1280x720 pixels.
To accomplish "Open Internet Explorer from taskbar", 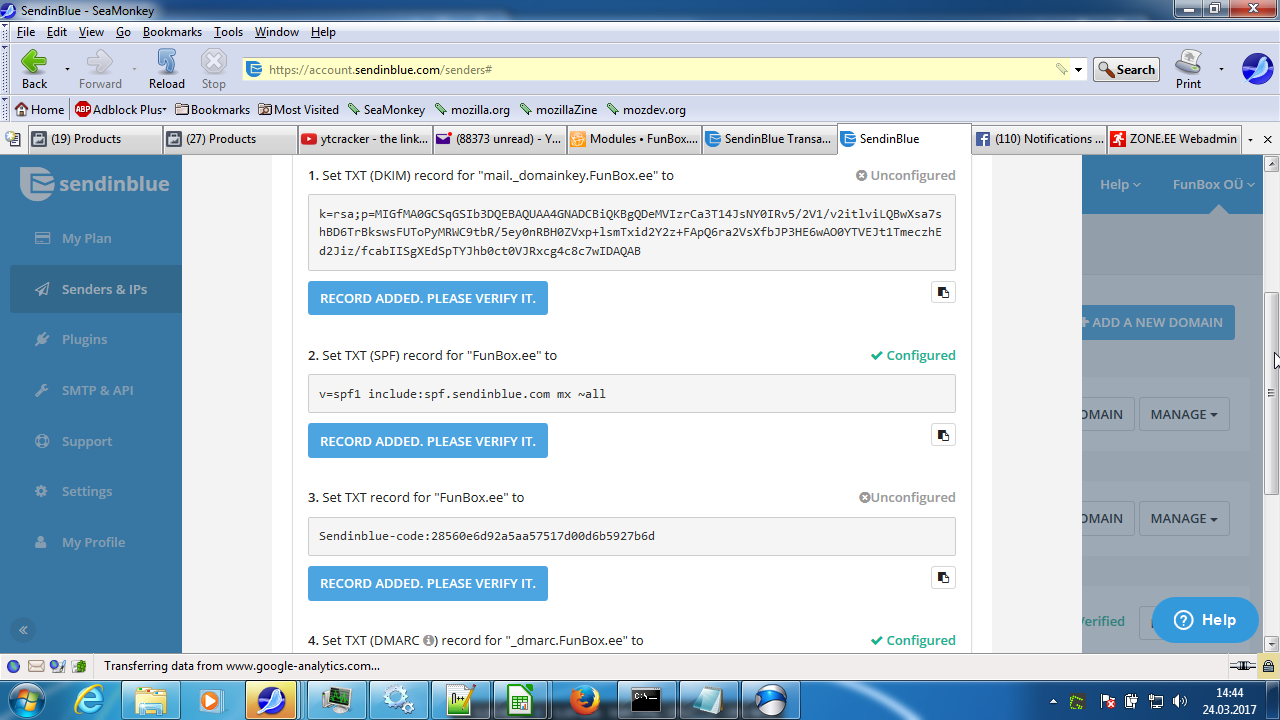I will (x=89, y=700).
